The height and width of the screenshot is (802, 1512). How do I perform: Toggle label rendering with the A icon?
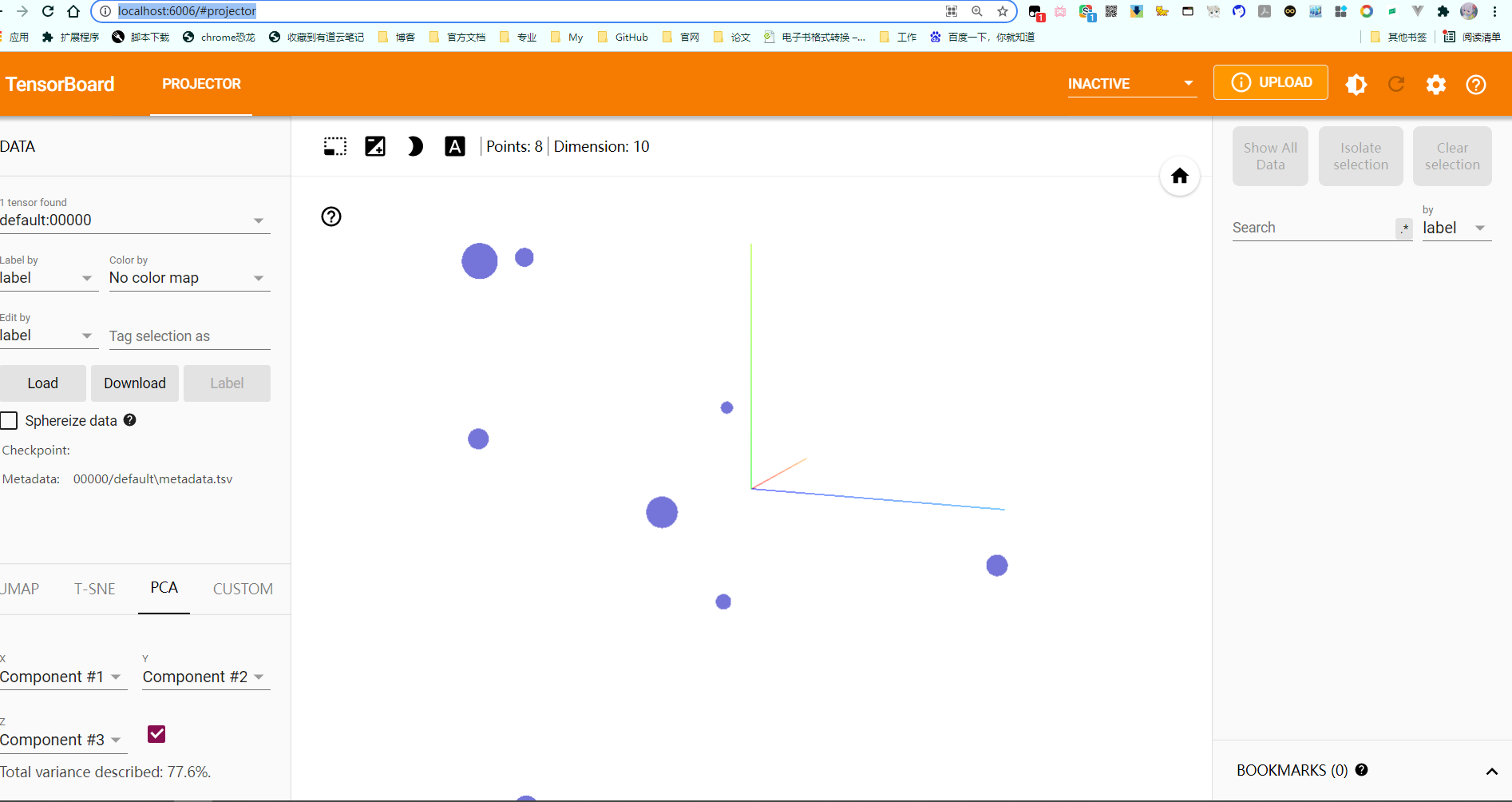(x=455, y=146)
